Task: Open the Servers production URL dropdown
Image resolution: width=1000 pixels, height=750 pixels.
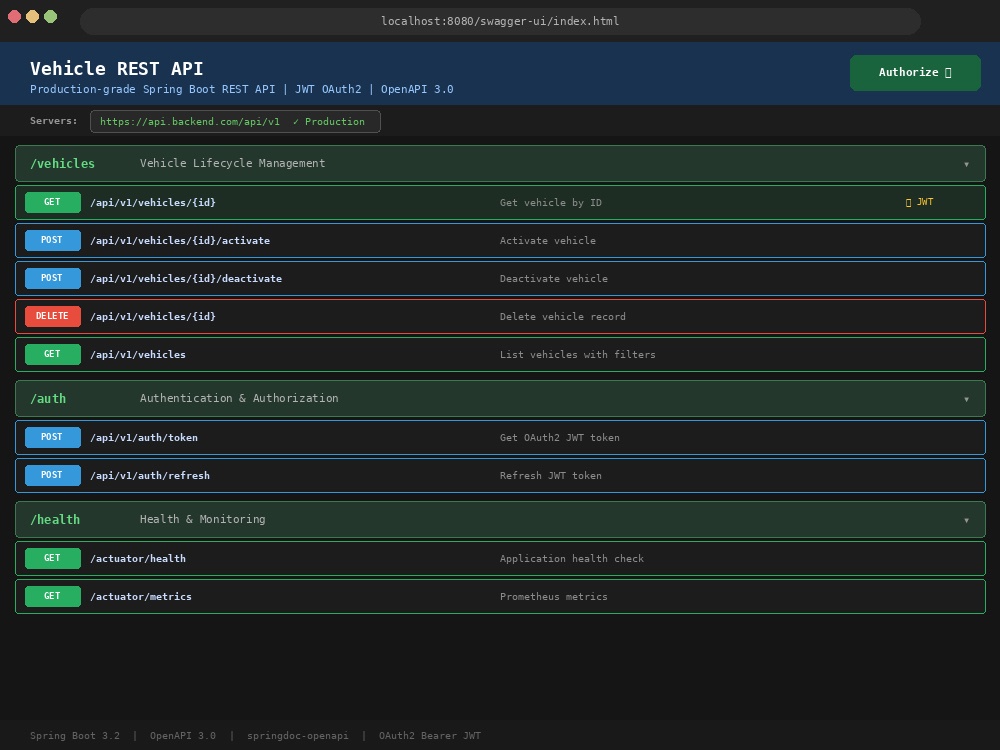Action: (235, 122)
